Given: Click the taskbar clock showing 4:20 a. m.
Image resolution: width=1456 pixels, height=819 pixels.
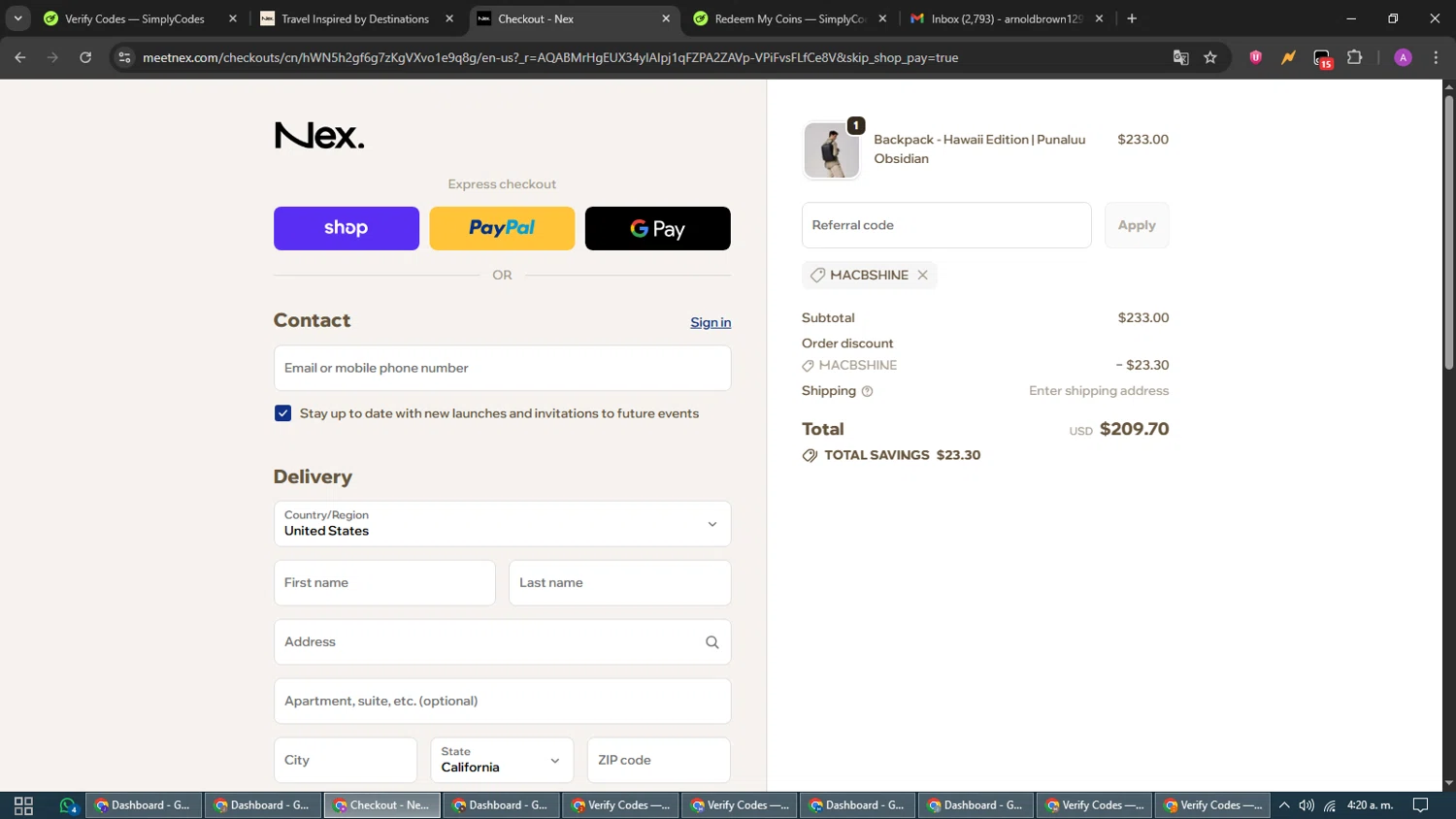Looking at the screenshot, I should [1370, 805].
